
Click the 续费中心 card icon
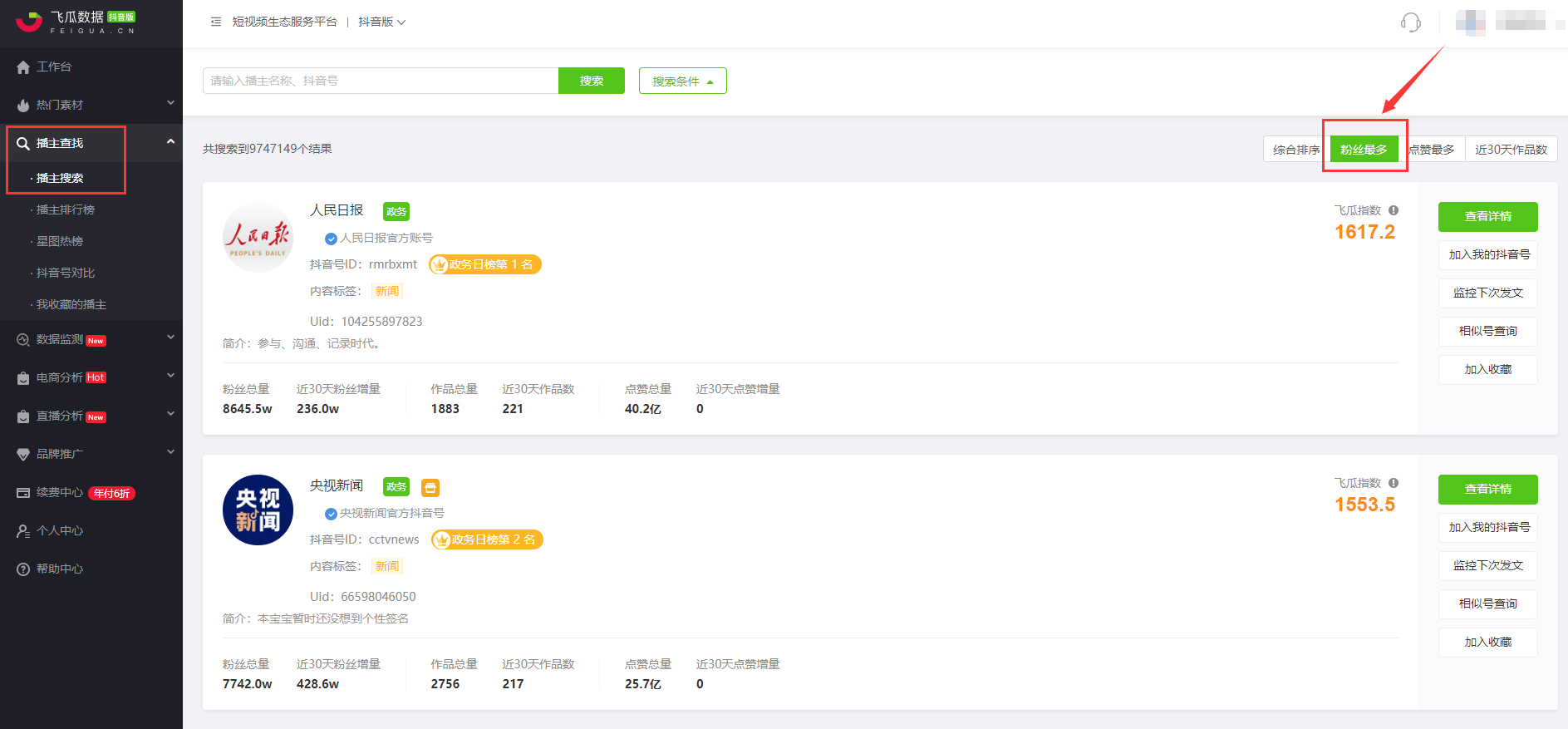[x=23, y=493]
